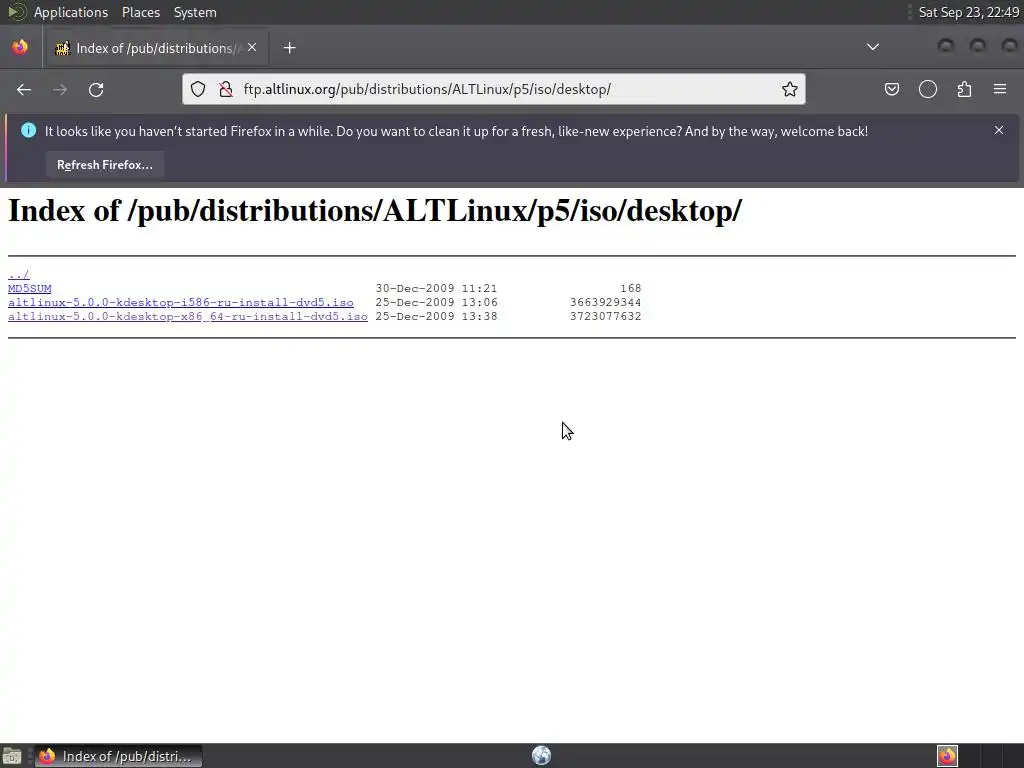This screenshot has height=768, width=1024.
Task: Reload the current page
Action: (96, 89)
